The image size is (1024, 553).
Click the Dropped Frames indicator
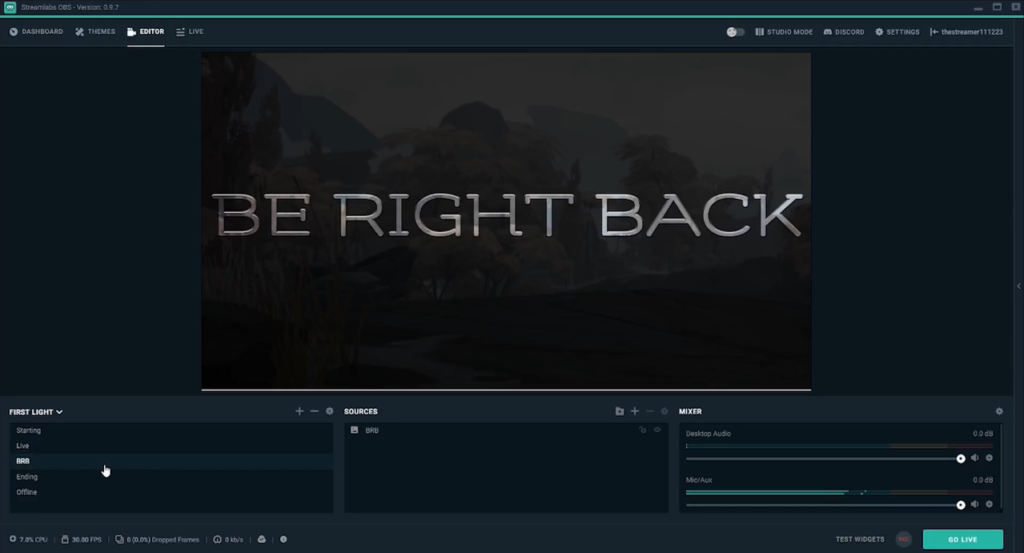[157, 539]
